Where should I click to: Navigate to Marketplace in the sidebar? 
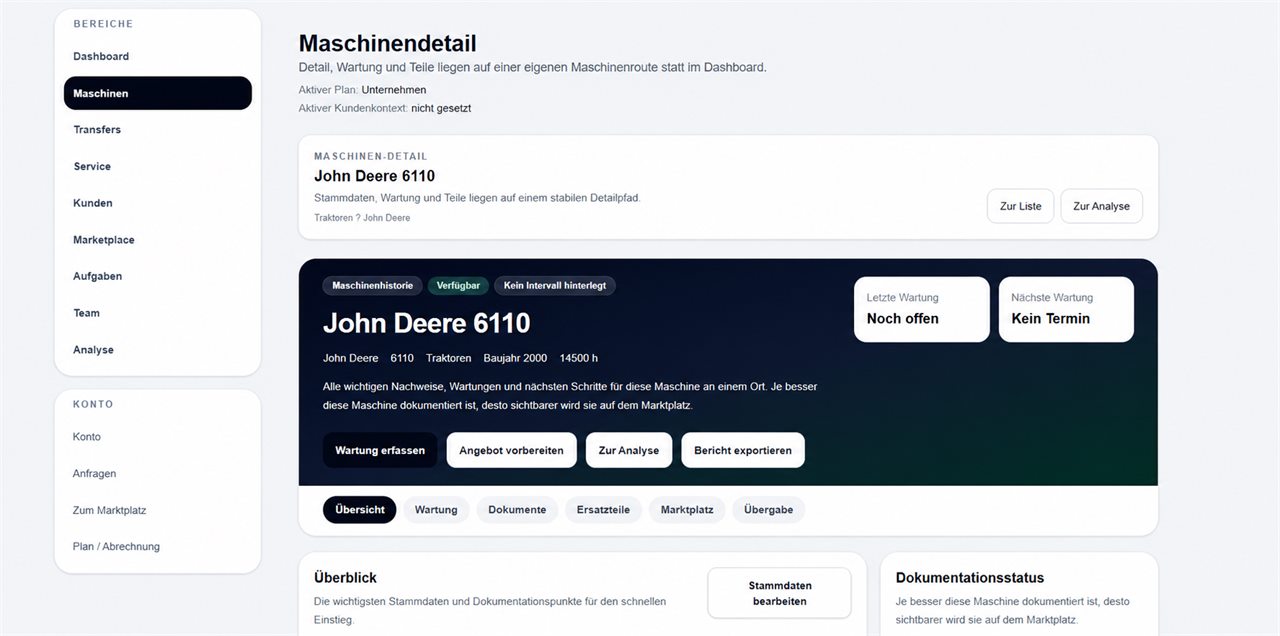[158, 240]
